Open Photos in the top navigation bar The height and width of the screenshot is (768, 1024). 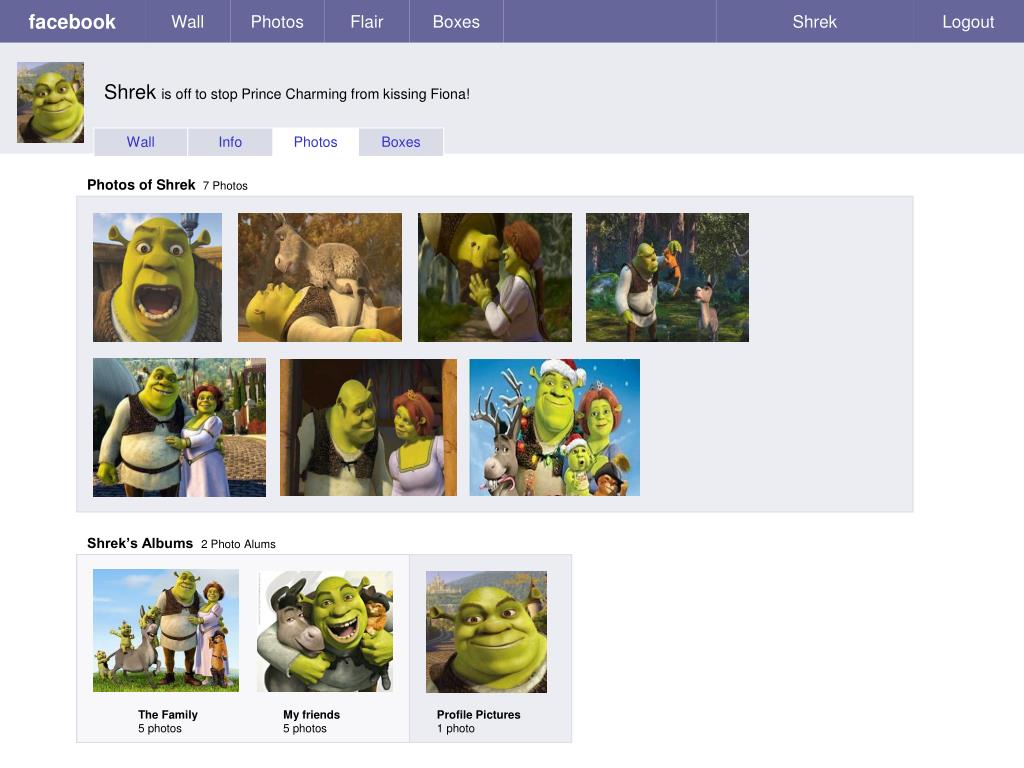277,22
